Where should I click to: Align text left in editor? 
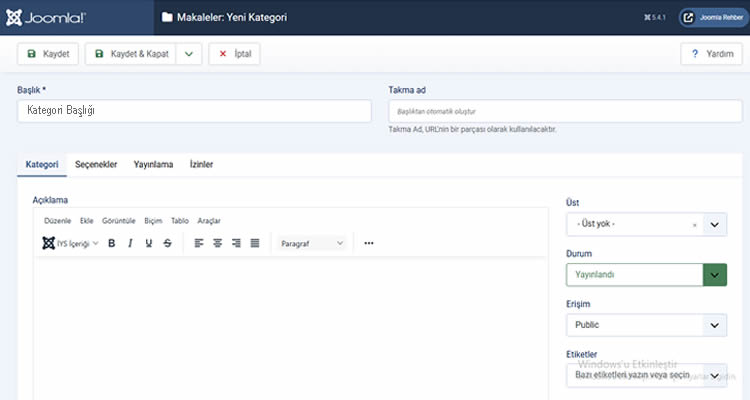click(199, 243)
